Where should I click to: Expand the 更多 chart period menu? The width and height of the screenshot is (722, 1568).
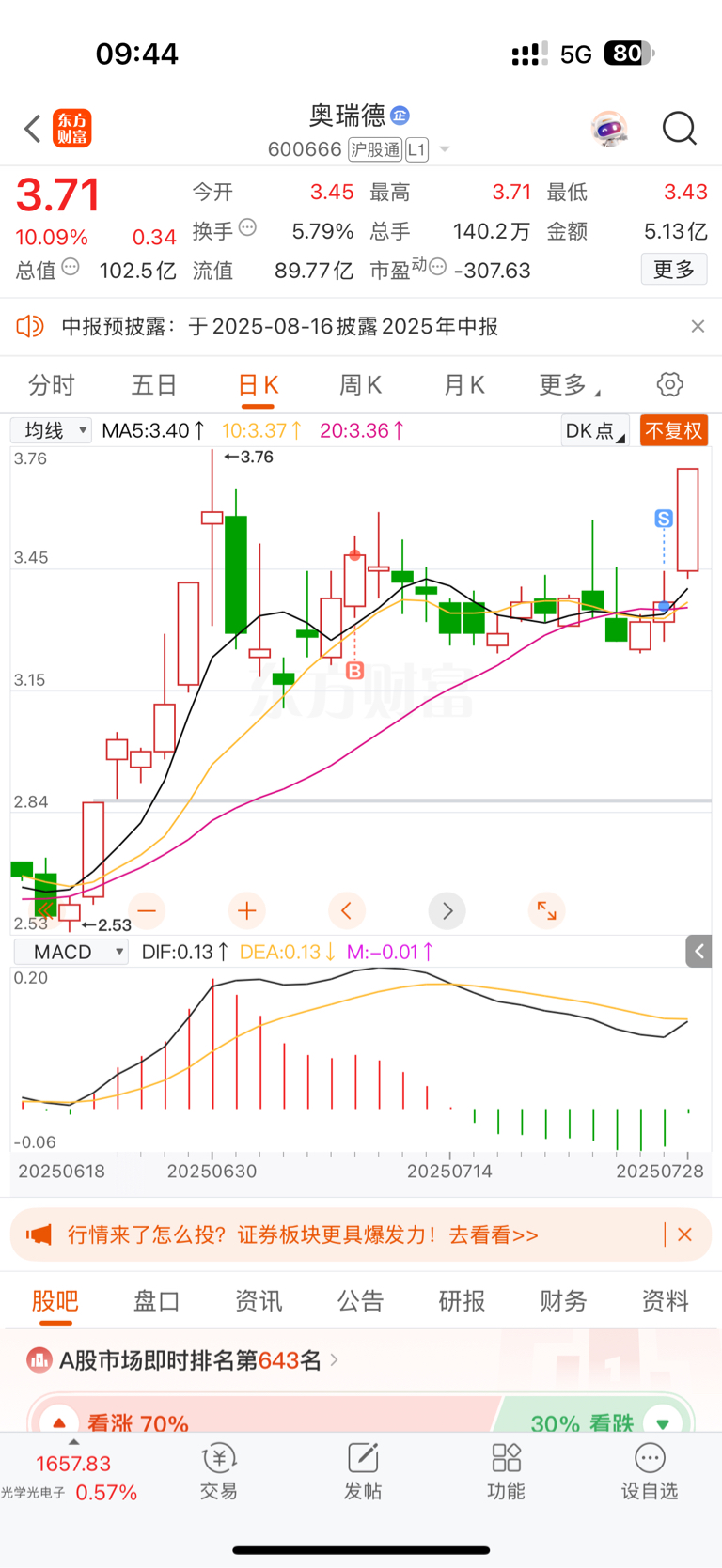click(569, 385)
